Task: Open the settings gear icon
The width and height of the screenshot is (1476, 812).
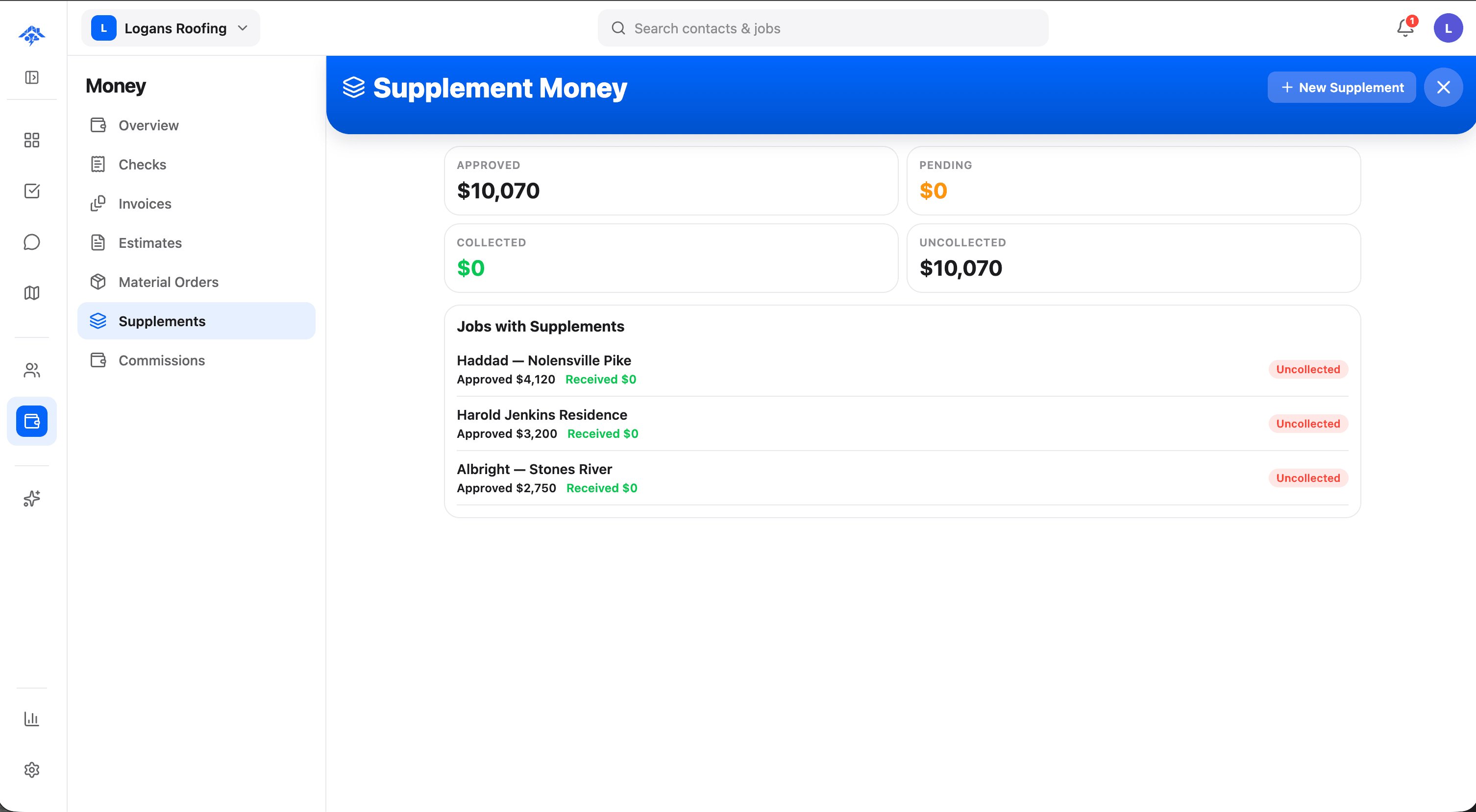Action: click(32, 770)
